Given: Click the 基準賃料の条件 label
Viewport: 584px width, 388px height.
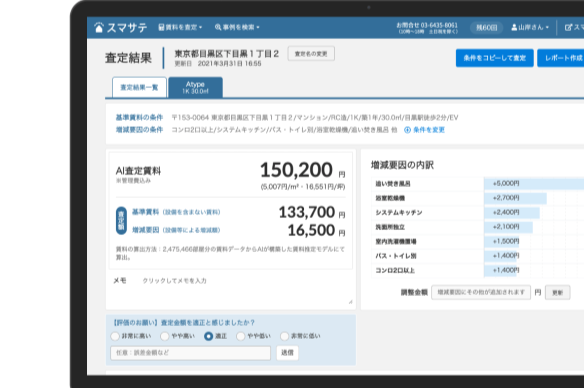Looking at the screenshot, I should pyautogui.click(x=139, y=118).
